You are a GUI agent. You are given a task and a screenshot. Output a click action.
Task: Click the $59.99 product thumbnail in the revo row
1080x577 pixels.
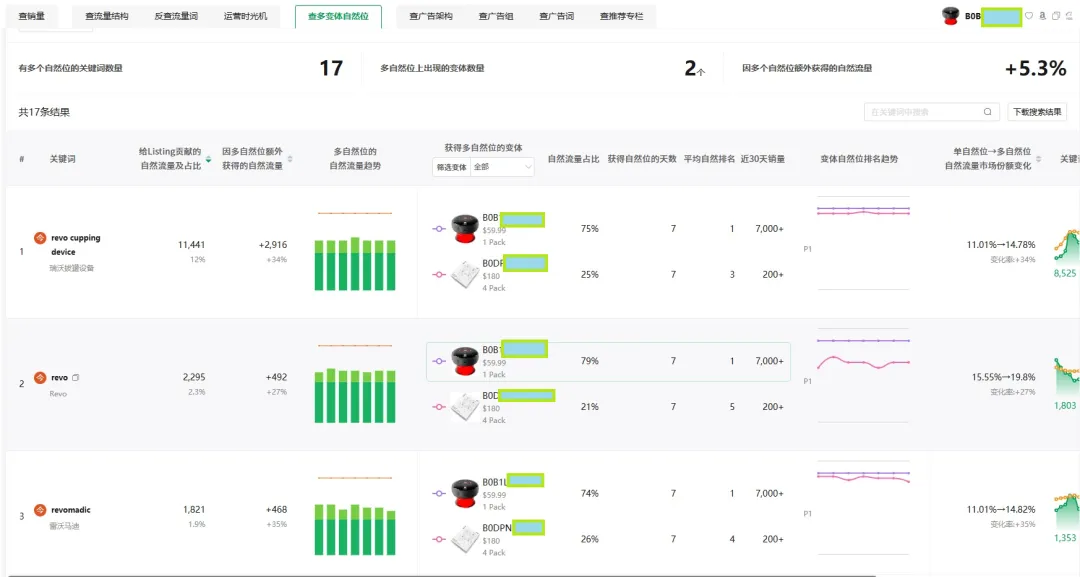coord(465,361)
